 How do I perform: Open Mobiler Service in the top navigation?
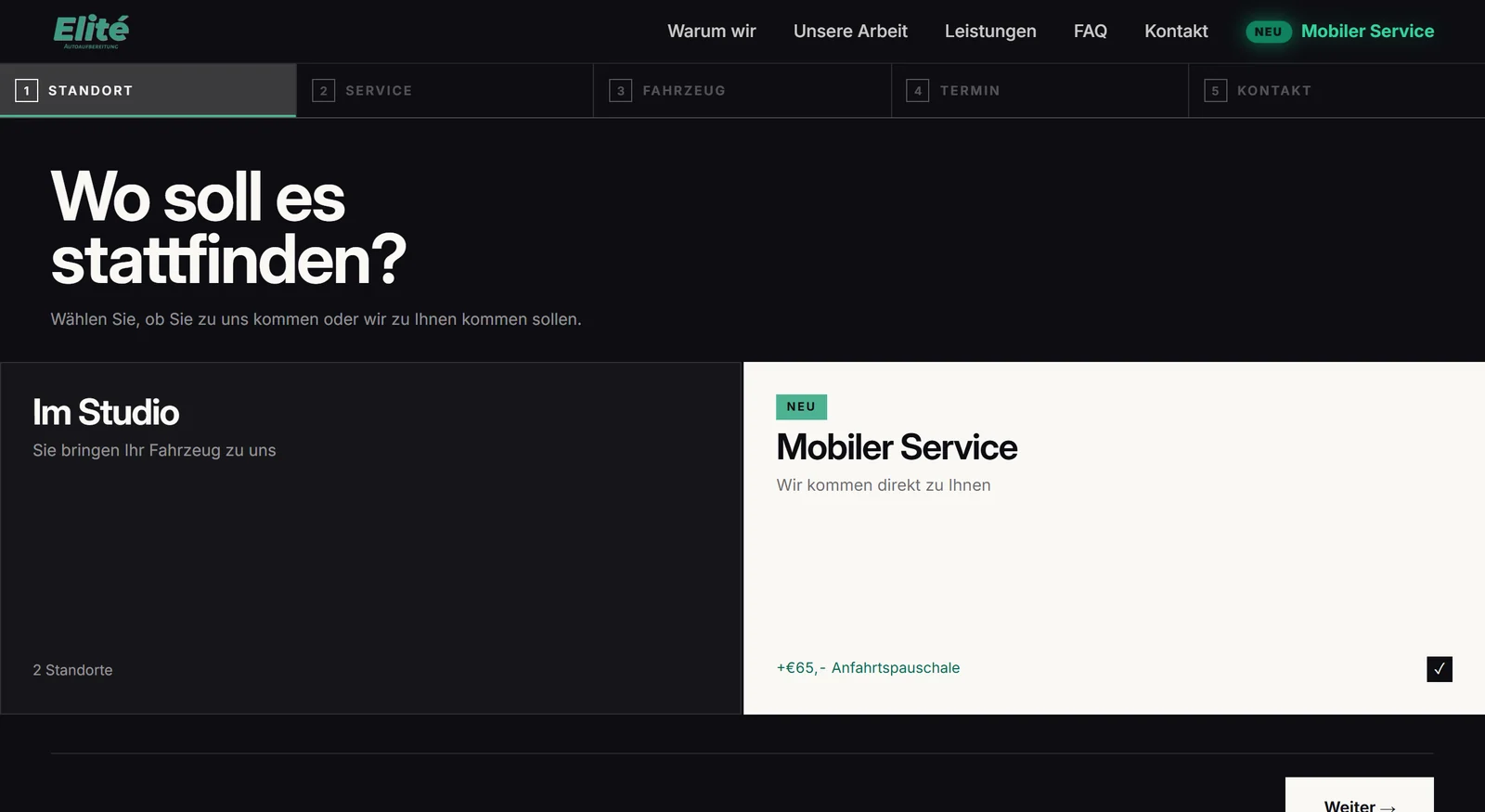(x=1367, y=32)
